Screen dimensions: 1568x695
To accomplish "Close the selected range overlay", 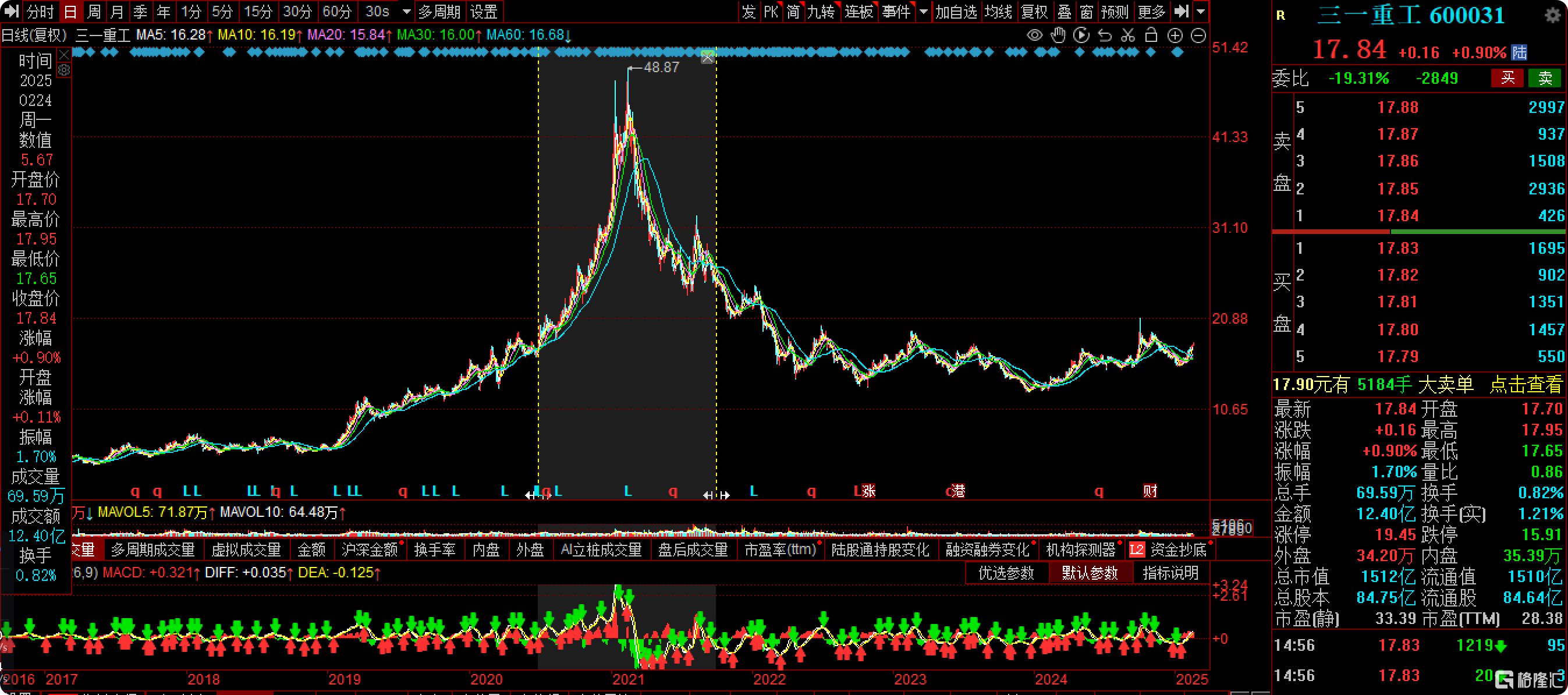I will (707, 58).
